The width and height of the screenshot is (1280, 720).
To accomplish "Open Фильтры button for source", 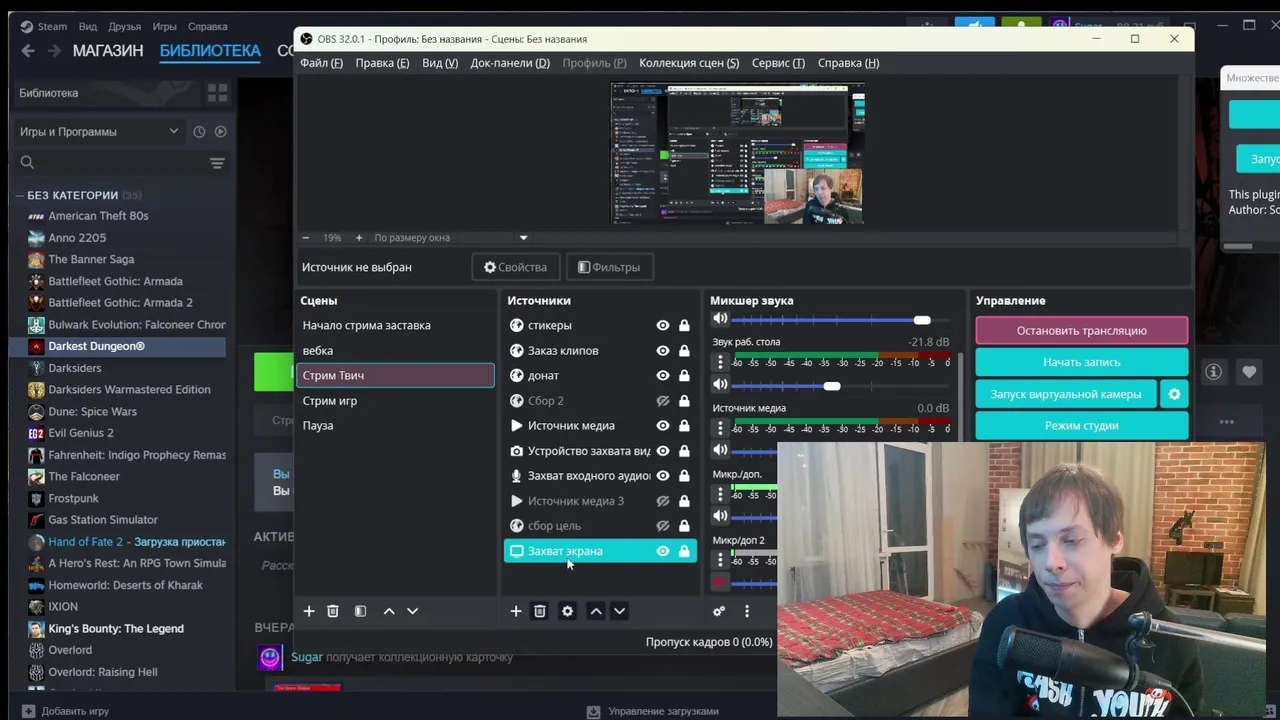I will (609, 267).
